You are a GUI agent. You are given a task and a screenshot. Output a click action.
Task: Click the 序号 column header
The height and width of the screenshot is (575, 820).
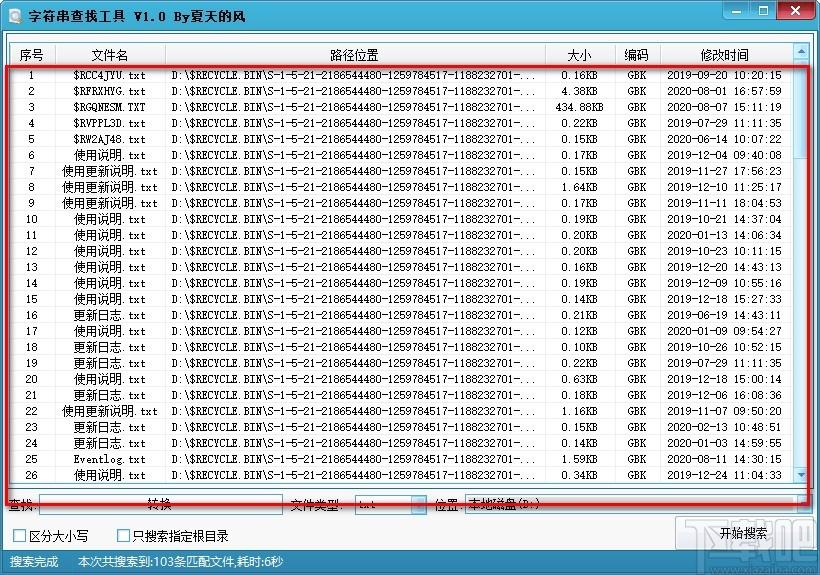[31, 55]
